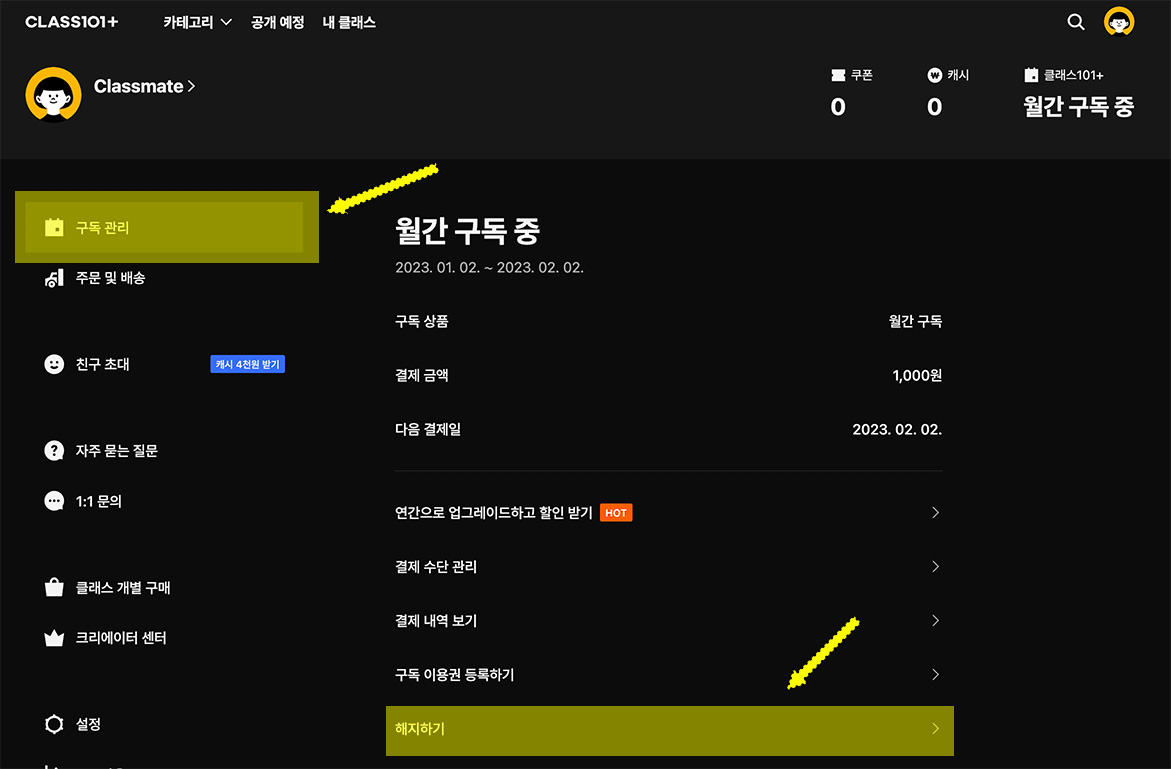
Task: Click the 클래스 개별 구매 shopping bag icon
Action: 56,588
